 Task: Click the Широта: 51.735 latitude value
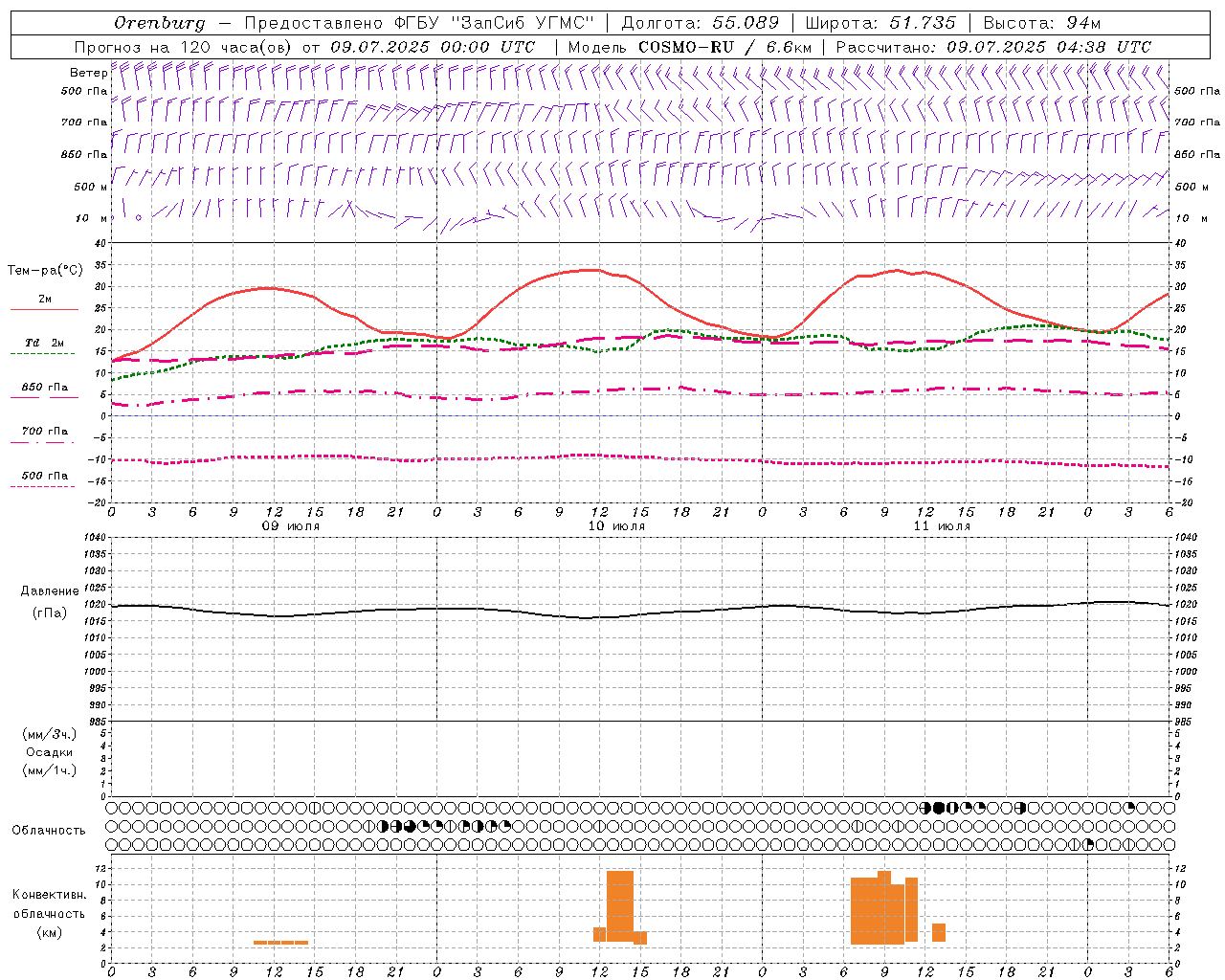(x=880, y=22)
